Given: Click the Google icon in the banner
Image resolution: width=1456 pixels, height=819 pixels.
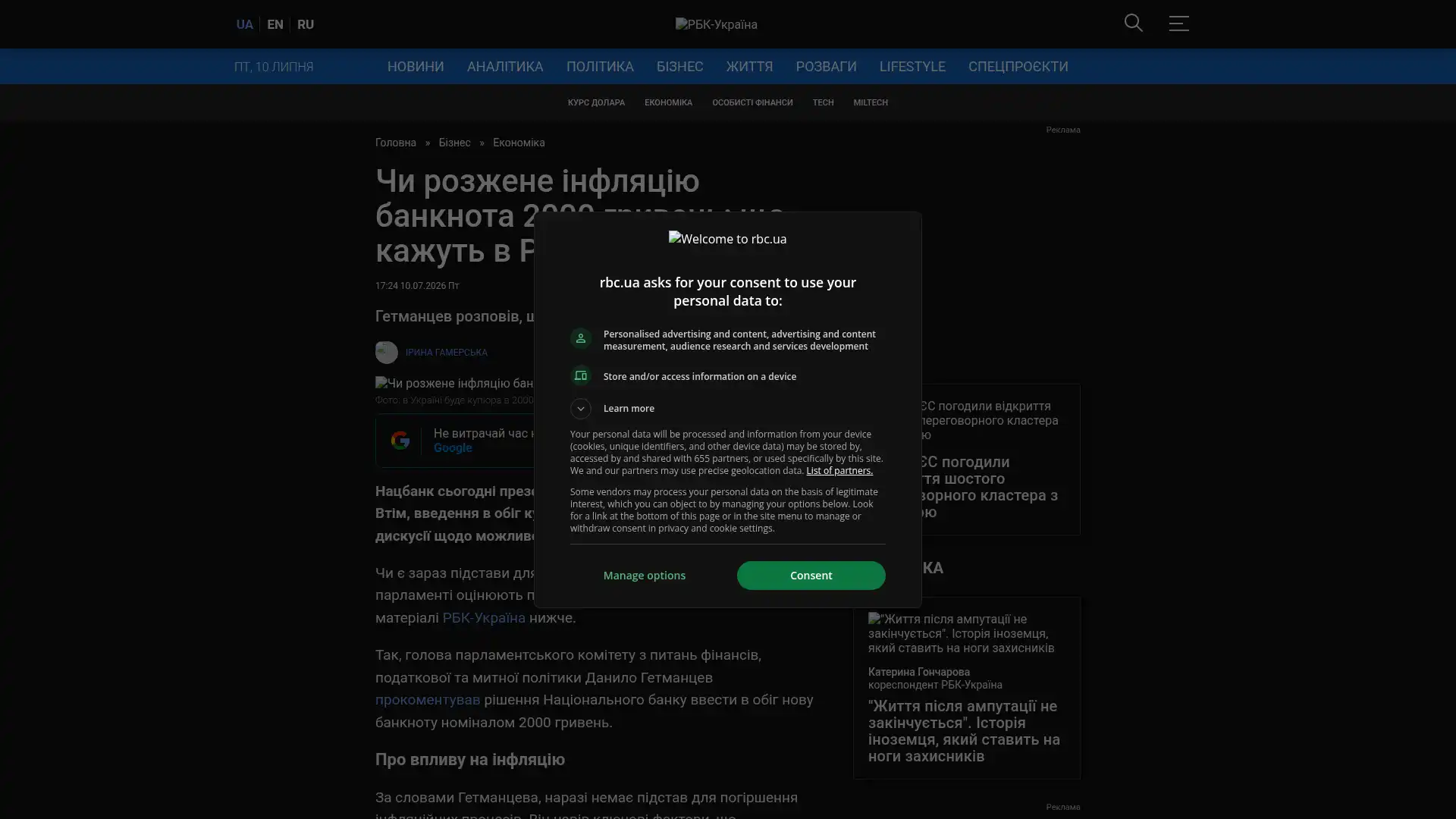Looking at the screenshot, I should pos(400,441).
